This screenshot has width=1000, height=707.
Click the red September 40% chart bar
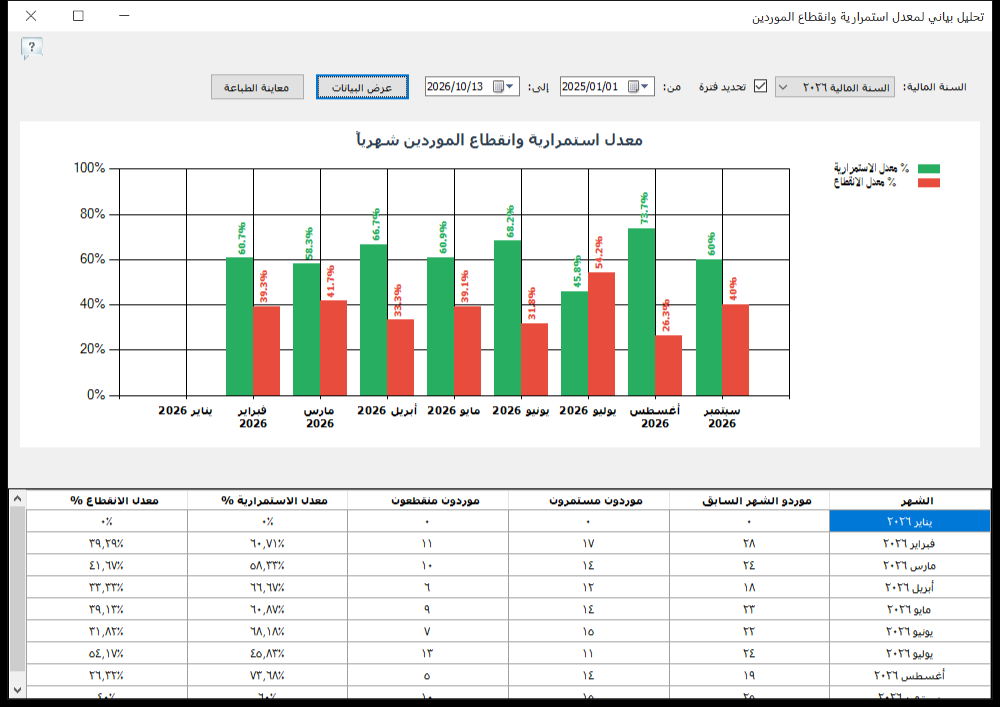(x=735, y=350)
